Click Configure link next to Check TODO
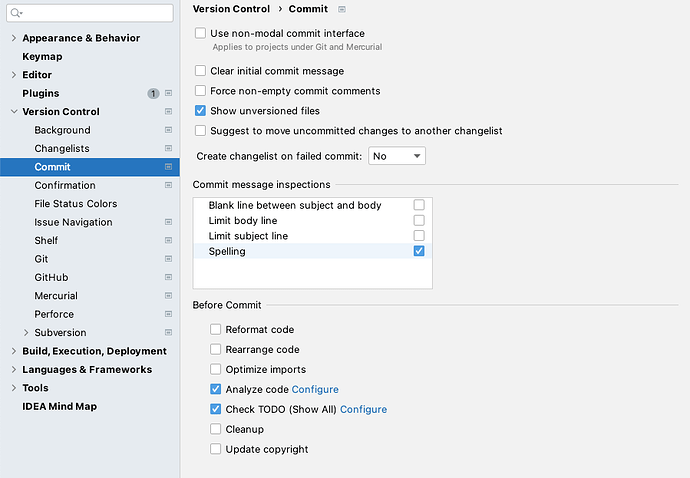 click(x=363, y=409)
